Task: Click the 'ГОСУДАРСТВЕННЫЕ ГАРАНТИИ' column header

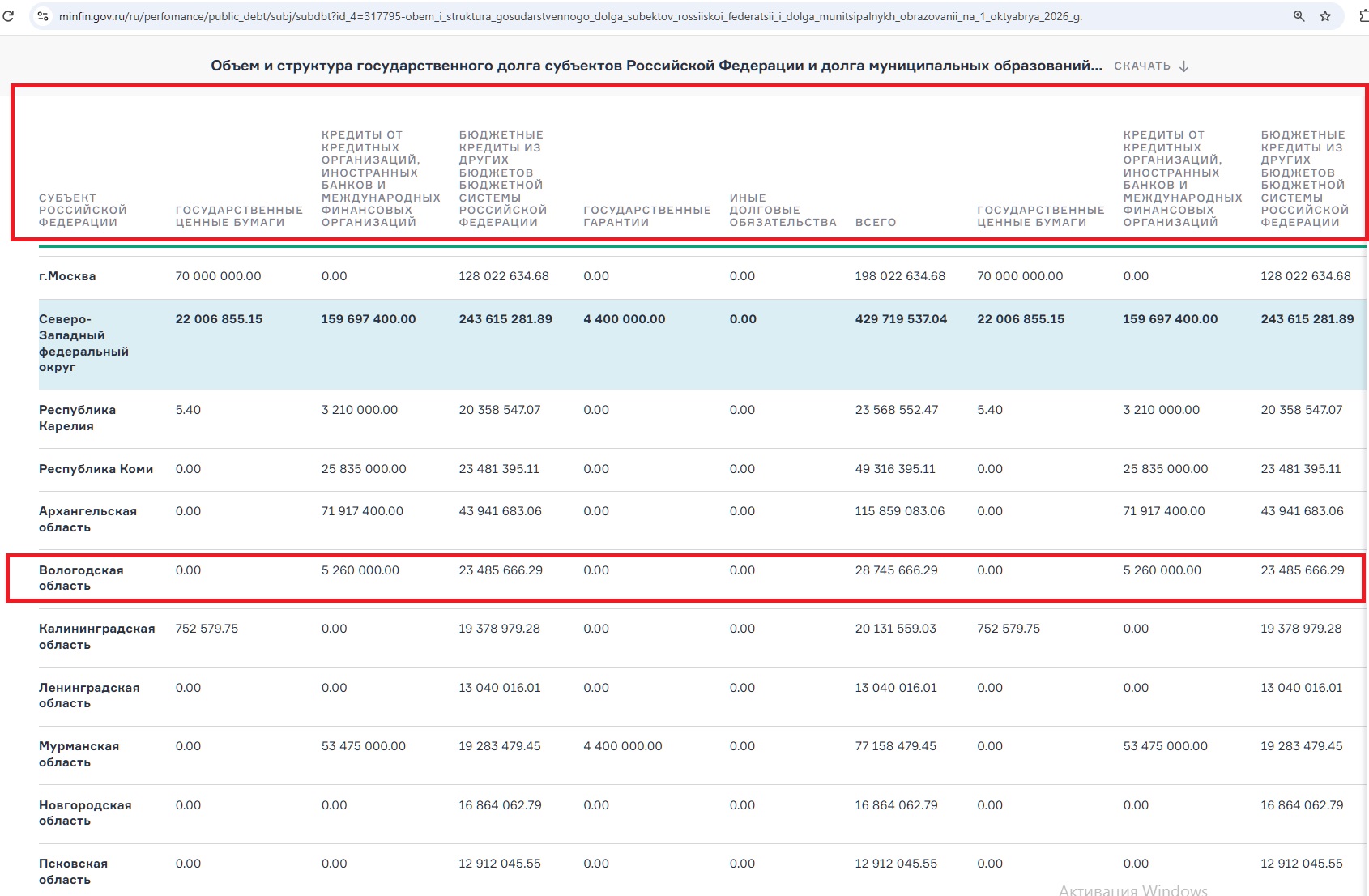Action: pyautogui.click(x=647, y=216)
